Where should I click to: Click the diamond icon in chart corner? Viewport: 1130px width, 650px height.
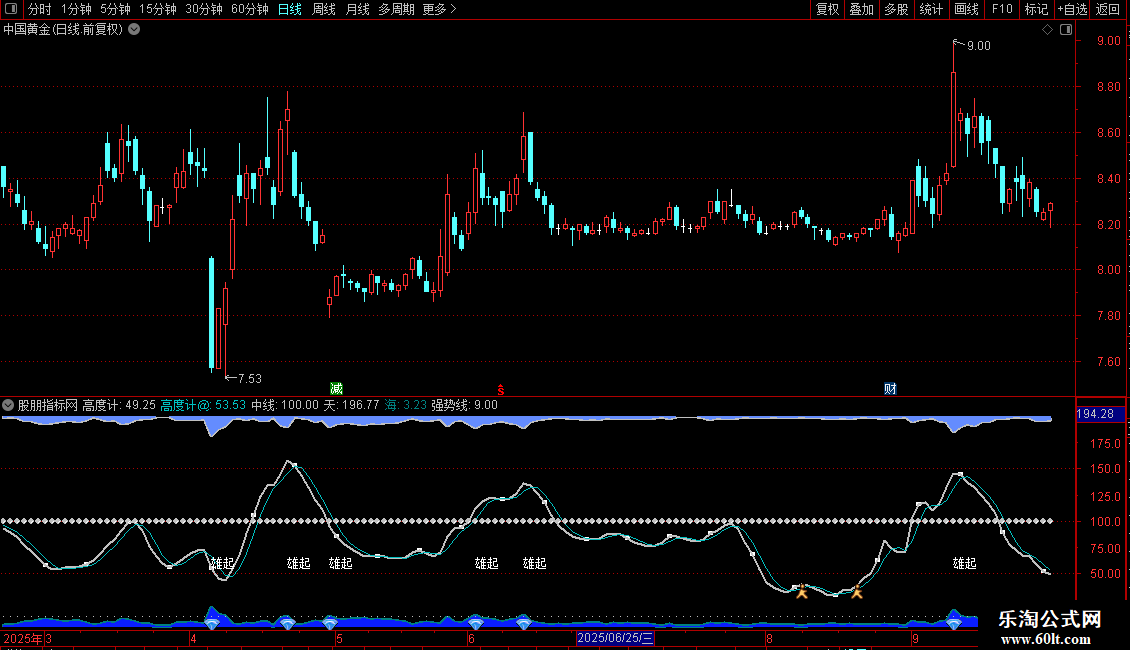tap(1048, 30)
